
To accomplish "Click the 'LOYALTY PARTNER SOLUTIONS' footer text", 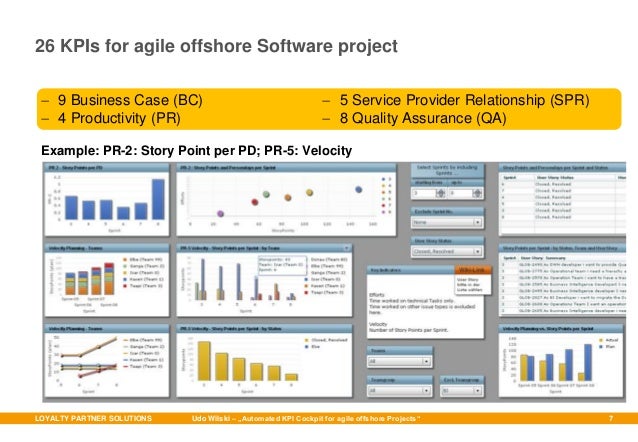I will [x=93, y=418].
